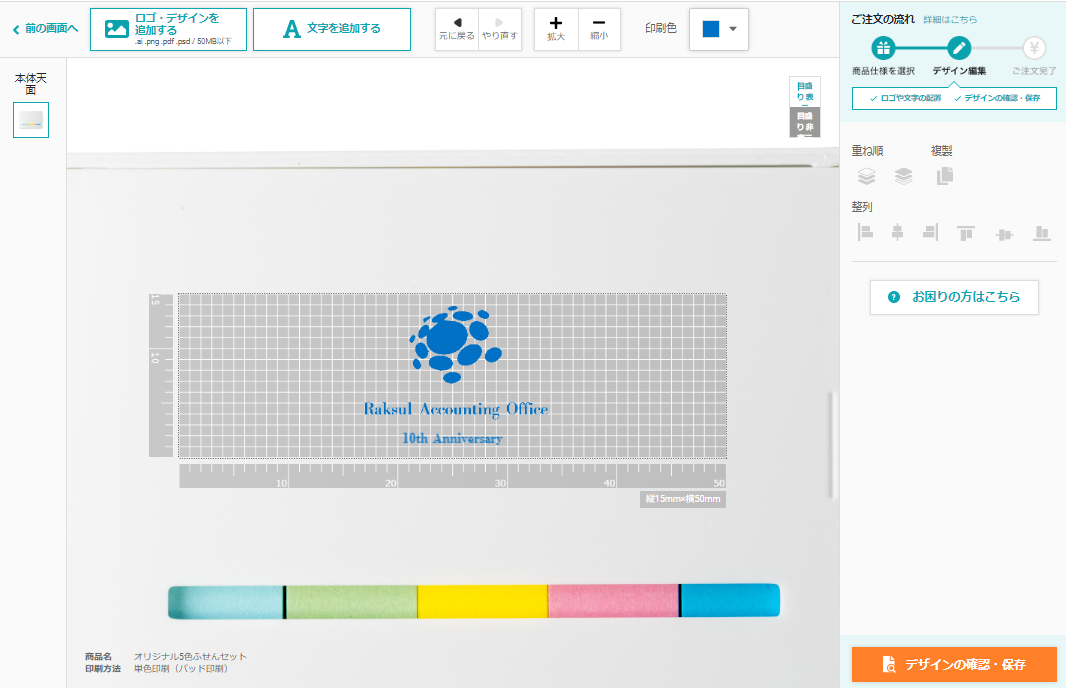This screenshot has width=1066, height=688.
Task: Align objects to the left edge
Action: coord(865,233)
